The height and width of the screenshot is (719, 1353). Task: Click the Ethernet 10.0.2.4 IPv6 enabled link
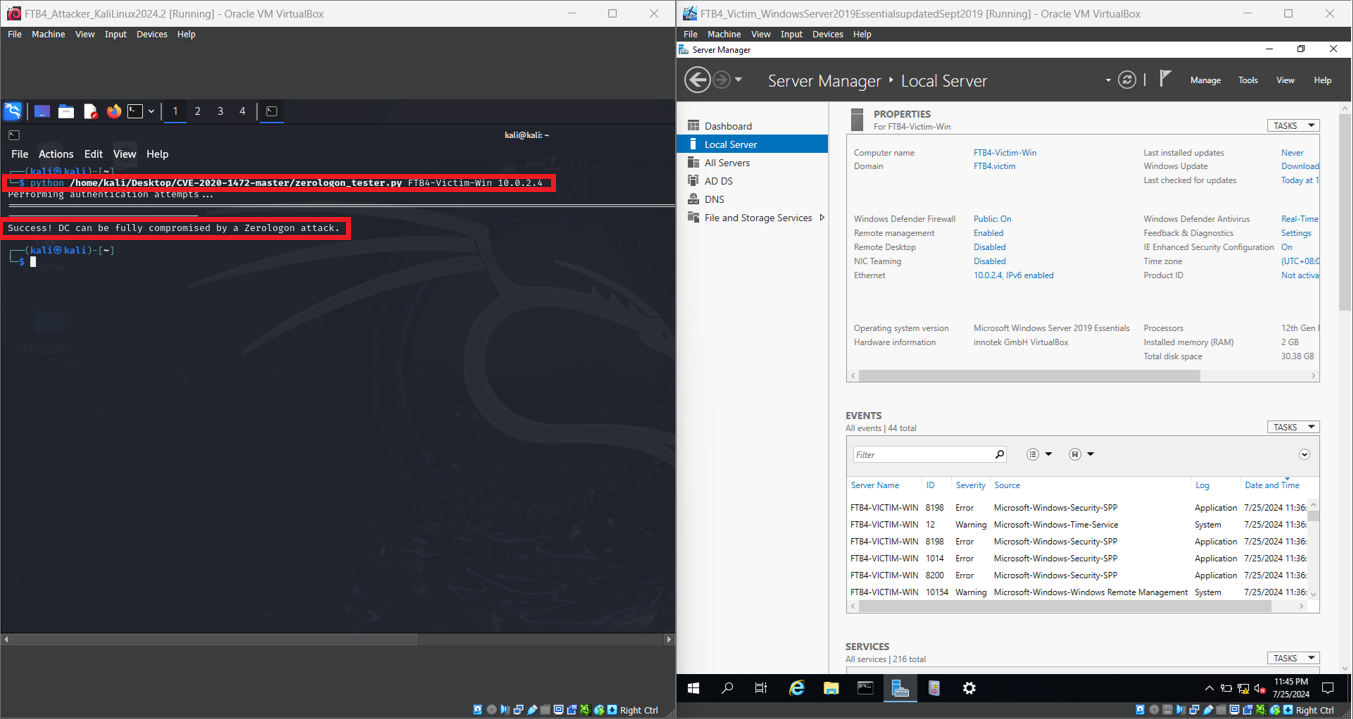pos(1013,275)
